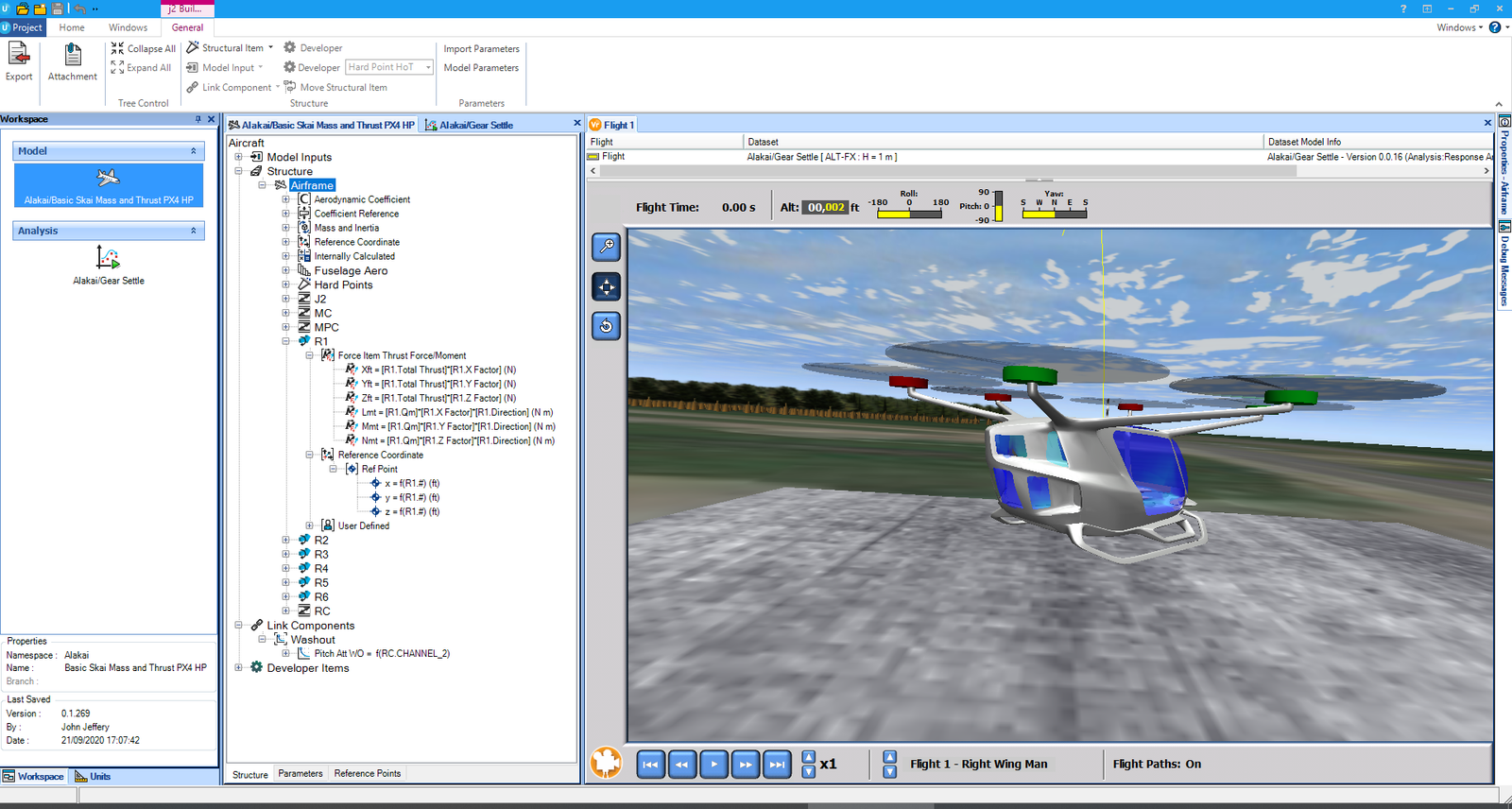Viewport: 1512px width, 809px height.
Task: Open the Attachment clipboard icon
Action: point(73,55)
